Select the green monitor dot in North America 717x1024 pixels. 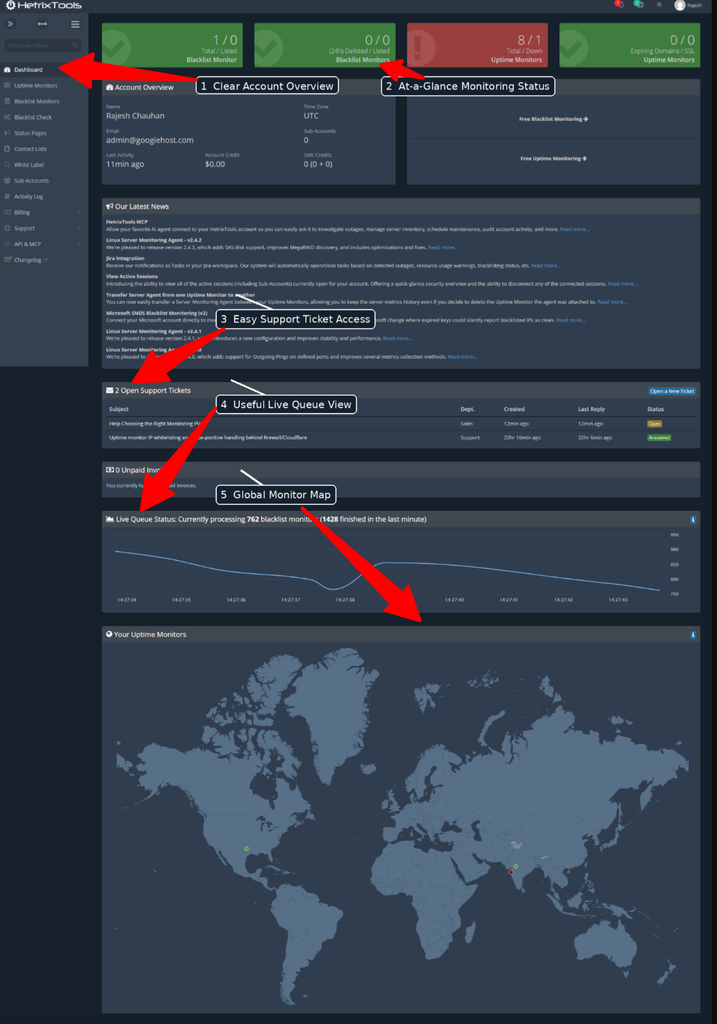pyautogui.click(x=246, y=849)
